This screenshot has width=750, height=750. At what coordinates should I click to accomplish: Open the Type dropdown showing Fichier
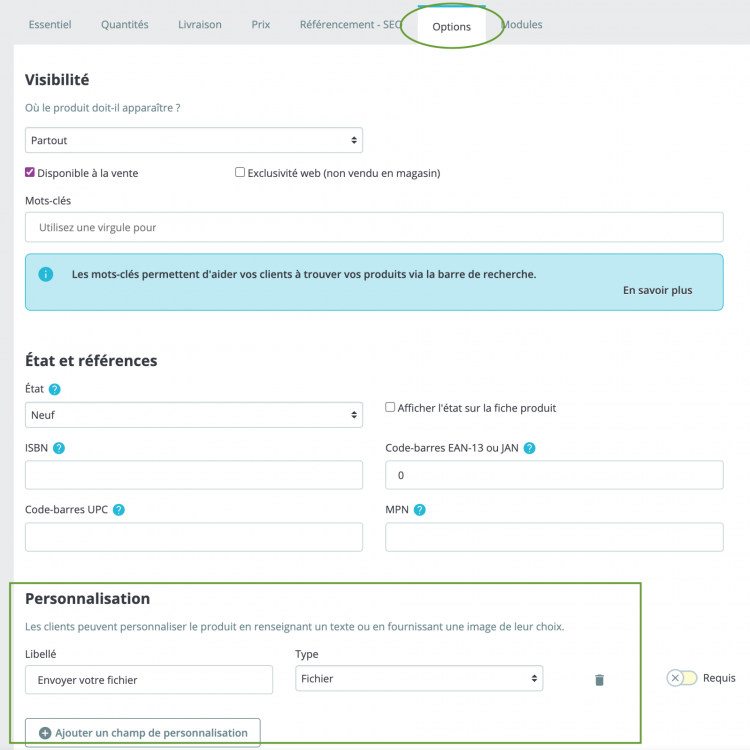pos(419,679)
